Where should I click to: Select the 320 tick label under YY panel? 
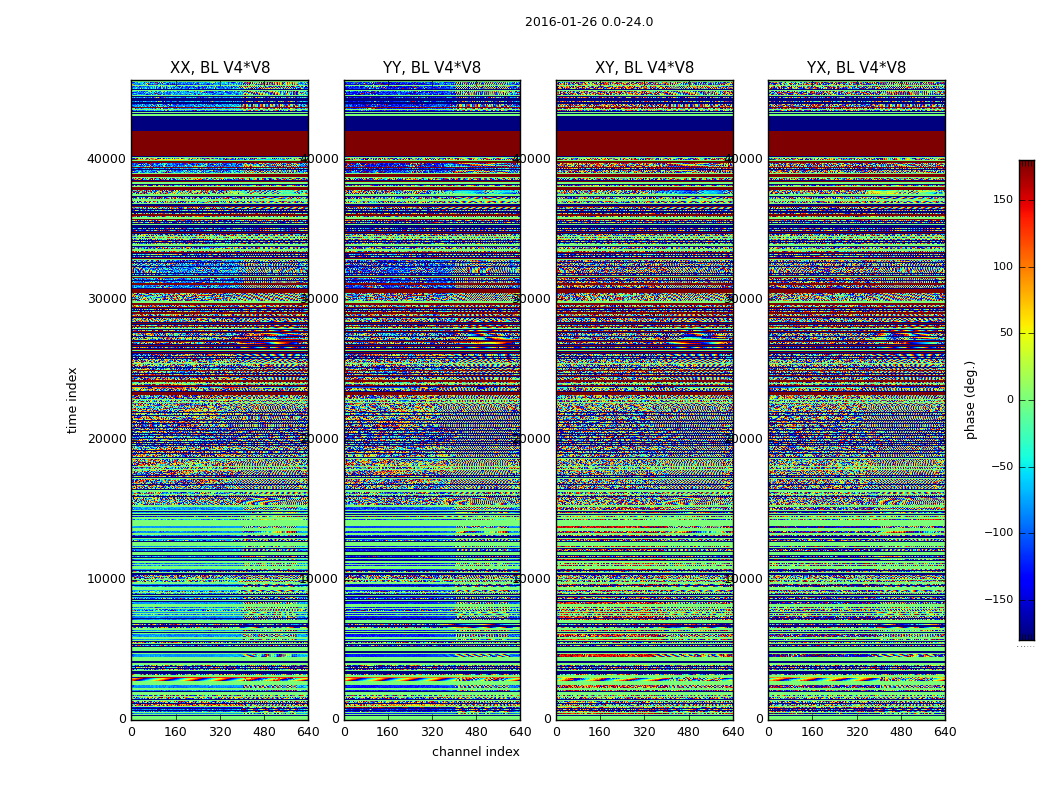click(432, 732)
